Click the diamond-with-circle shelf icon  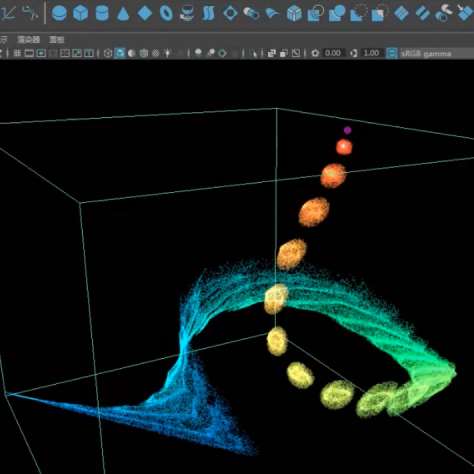pyautogui.click(x=230, y=13)
